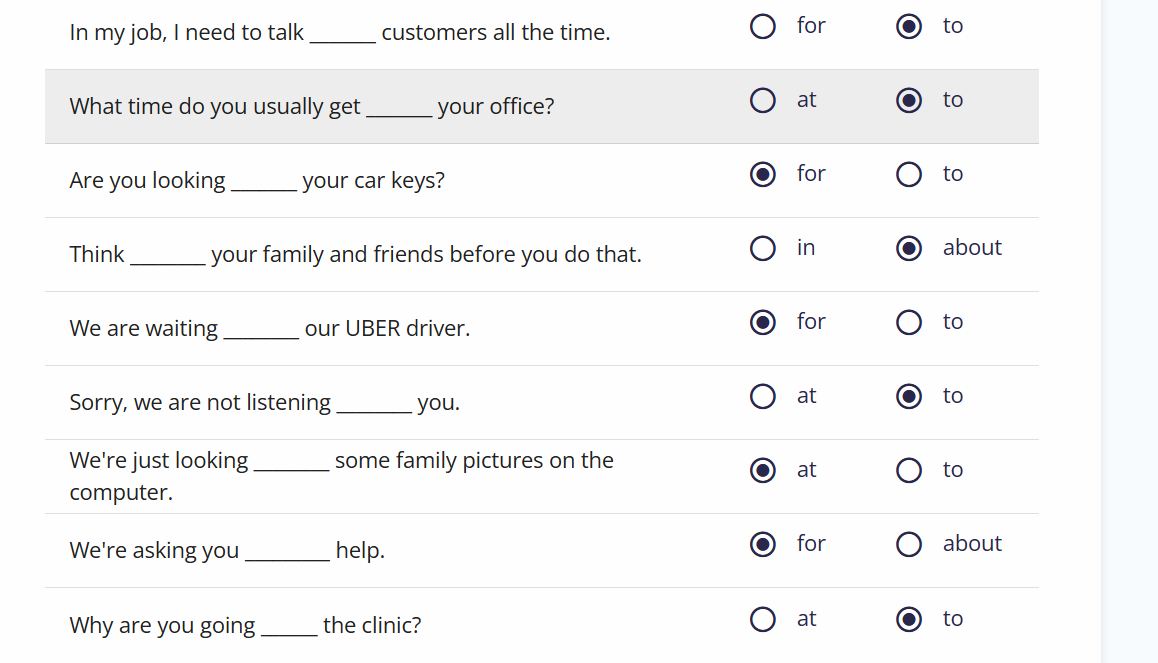1158x663 pixels.
Task: Select 'to' for looking family pictures question
Action: pos(909,470)
